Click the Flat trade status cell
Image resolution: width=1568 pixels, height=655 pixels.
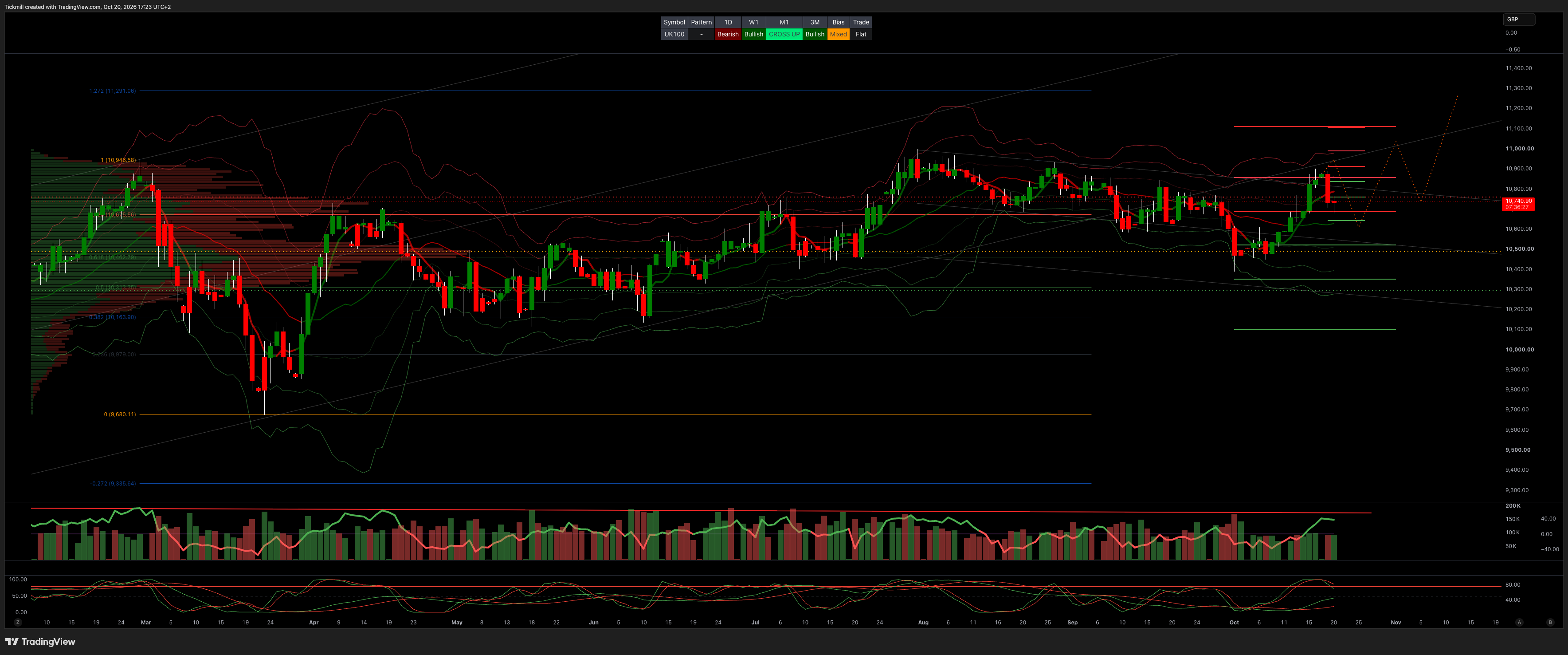tap(861, 34)
